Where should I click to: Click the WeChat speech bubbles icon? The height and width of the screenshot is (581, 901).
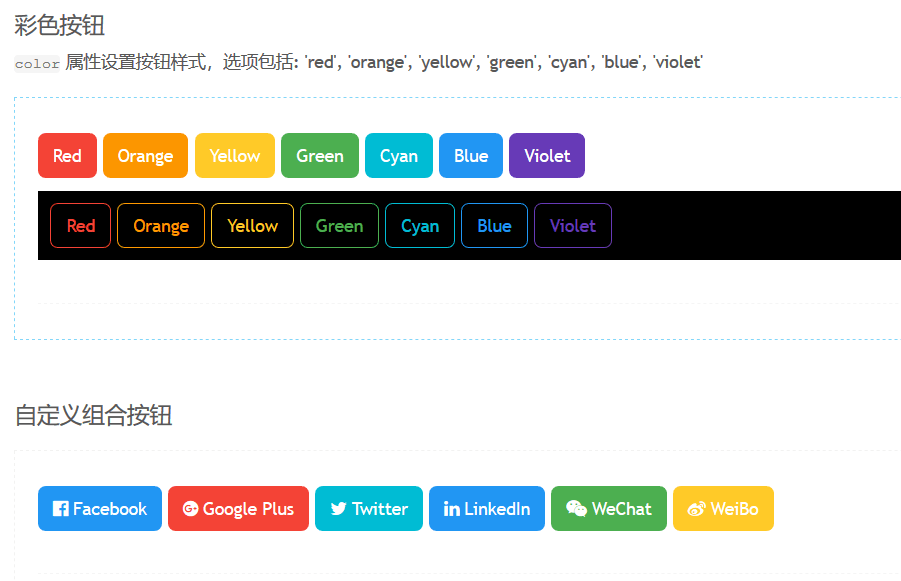tap(576, 509)
